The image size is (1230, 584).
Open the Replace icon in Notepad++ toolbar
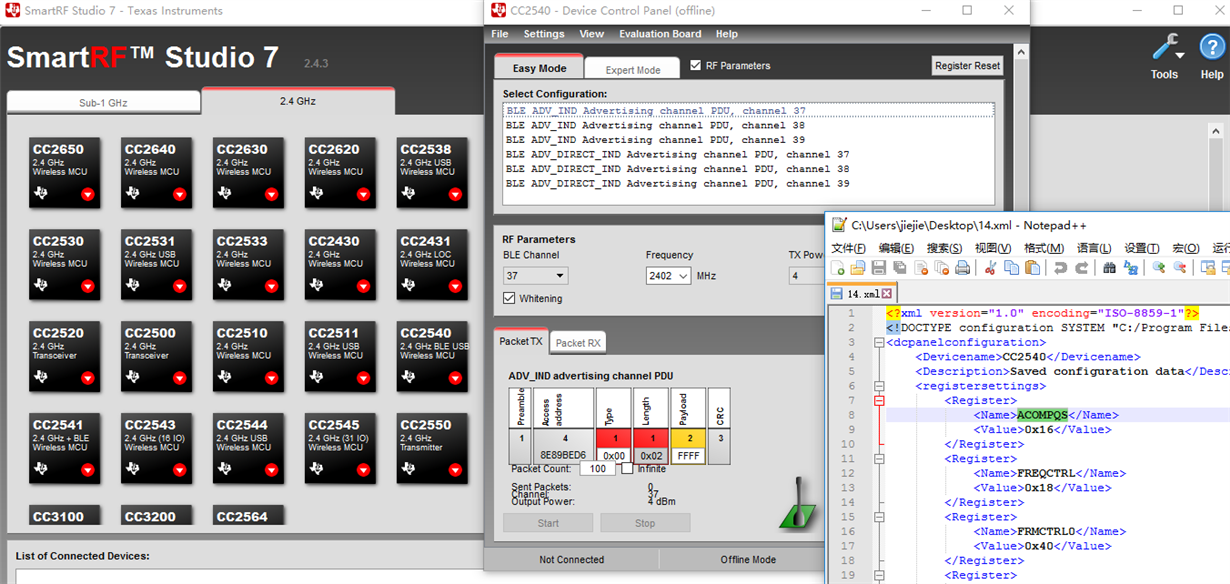[x=1130, y=268]
